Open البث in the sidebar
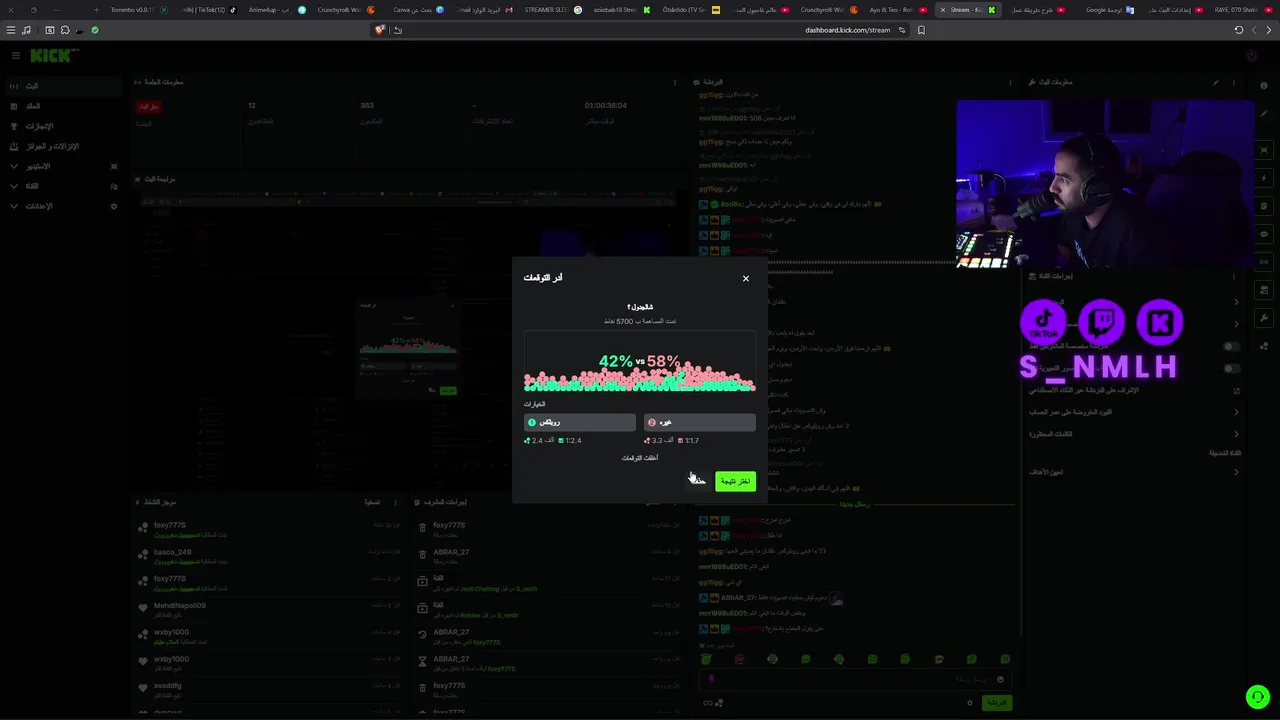The image size is (1280, 720). point(62,86)
